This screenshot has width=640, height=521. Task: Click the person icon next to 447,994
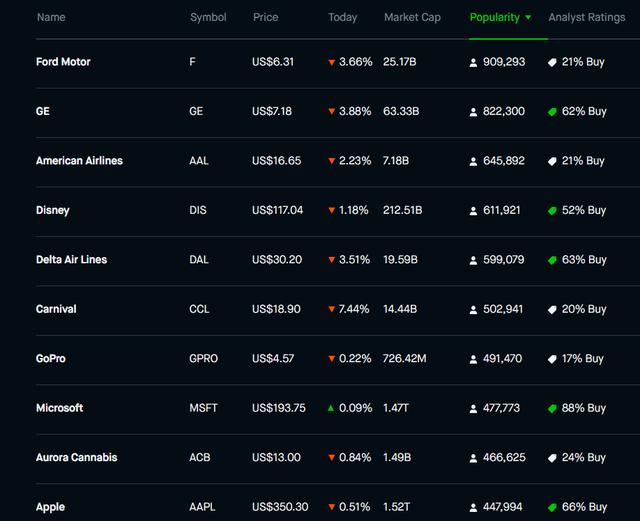[473, 508]
